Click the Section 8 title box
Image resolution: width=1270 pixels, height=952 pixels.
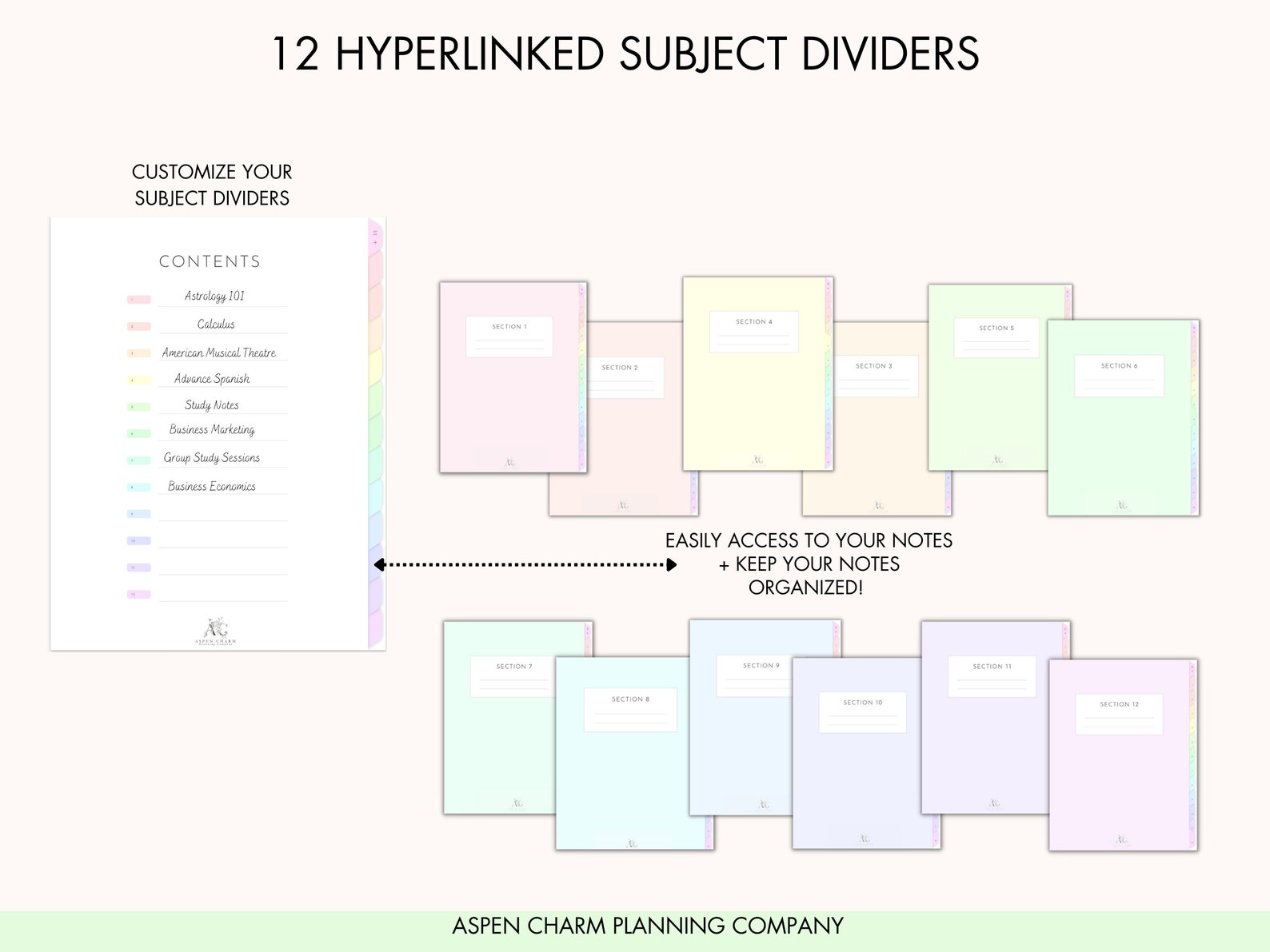(x=630, y=710)
